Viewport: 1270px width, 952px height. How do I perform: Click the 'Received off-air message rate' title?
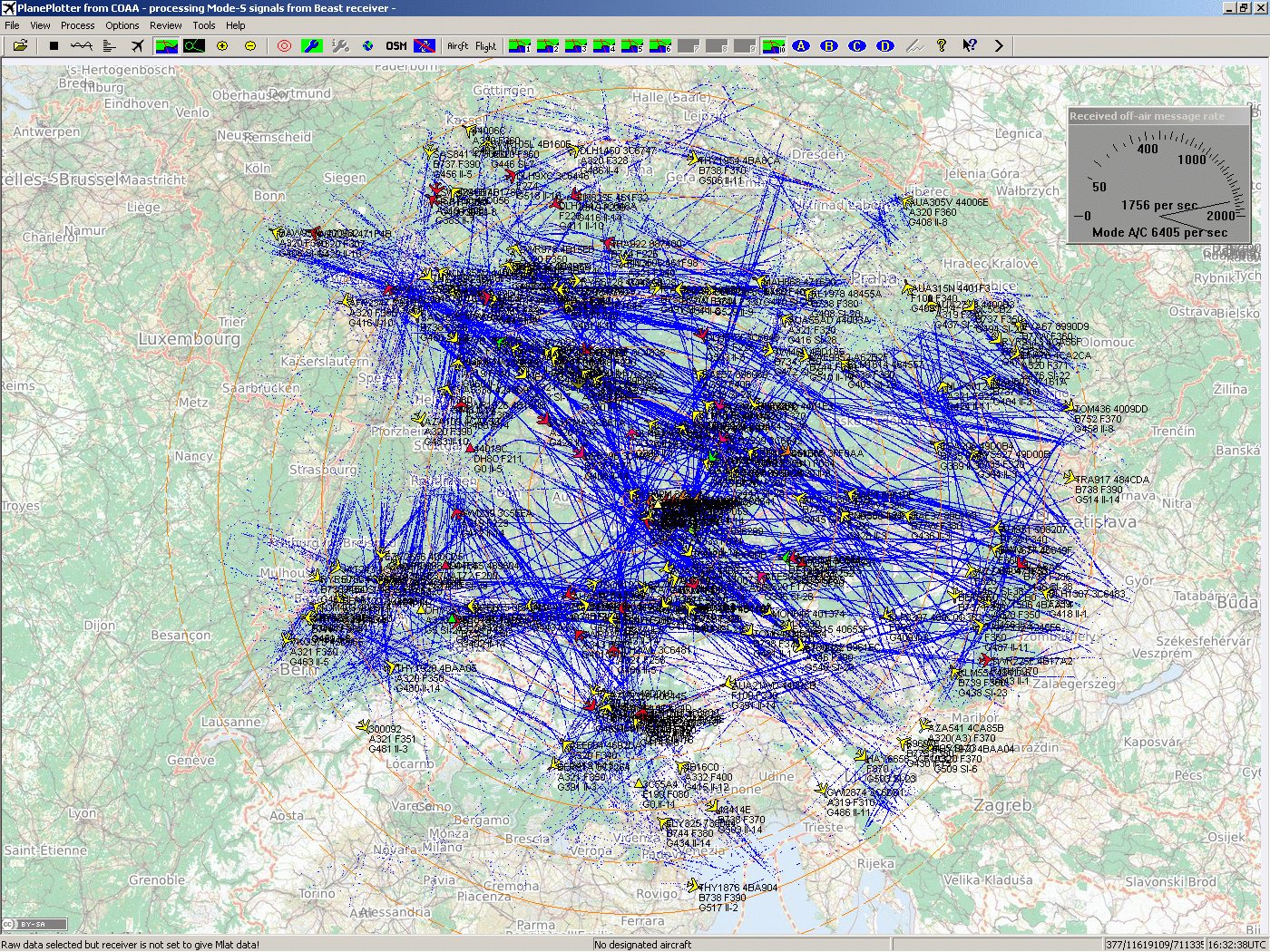tap(1147, 116)
